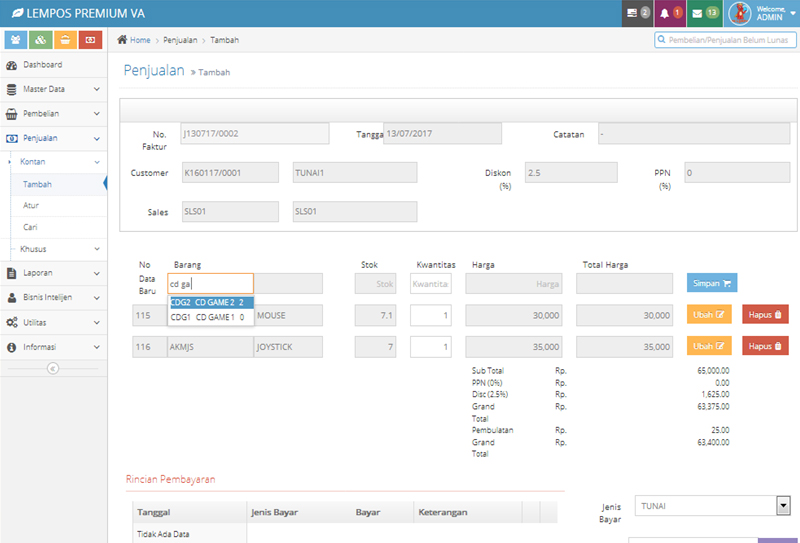Click the Laporan document icon
This screenshot has height=543, width=800.
tap(11, 273)
